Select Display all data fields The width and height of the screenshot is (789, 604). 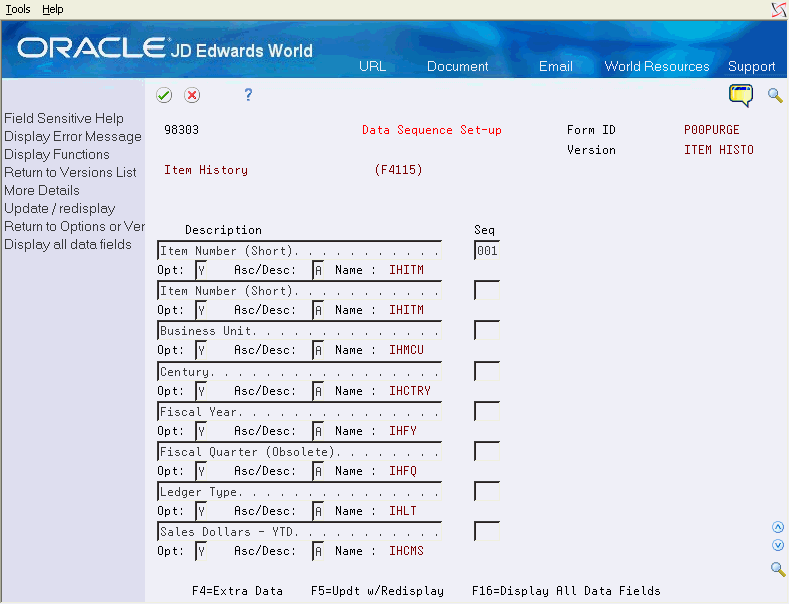point(68,245)
